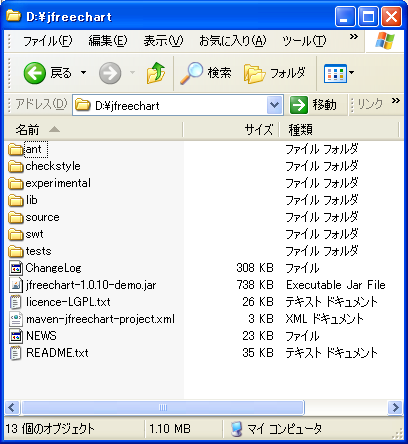Select the experimental folder icon

pyautogui.click(x=16, y=183)
